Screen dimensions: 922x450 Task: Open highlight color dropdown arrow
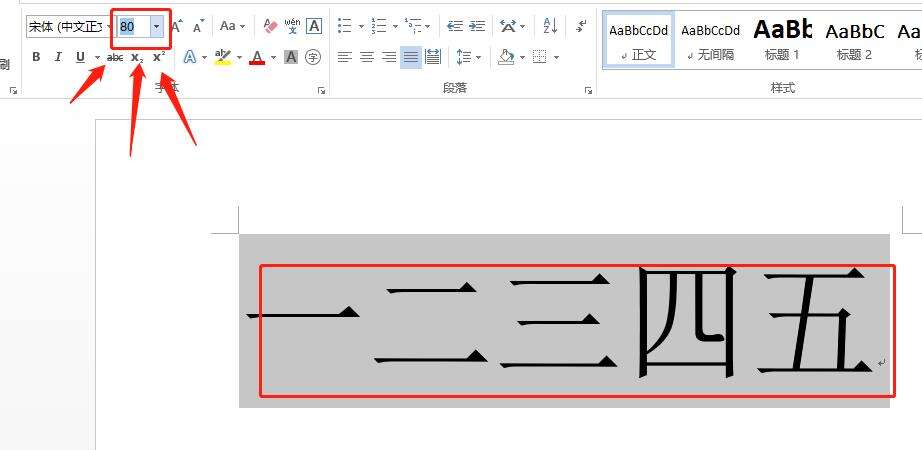pos(239,58)
